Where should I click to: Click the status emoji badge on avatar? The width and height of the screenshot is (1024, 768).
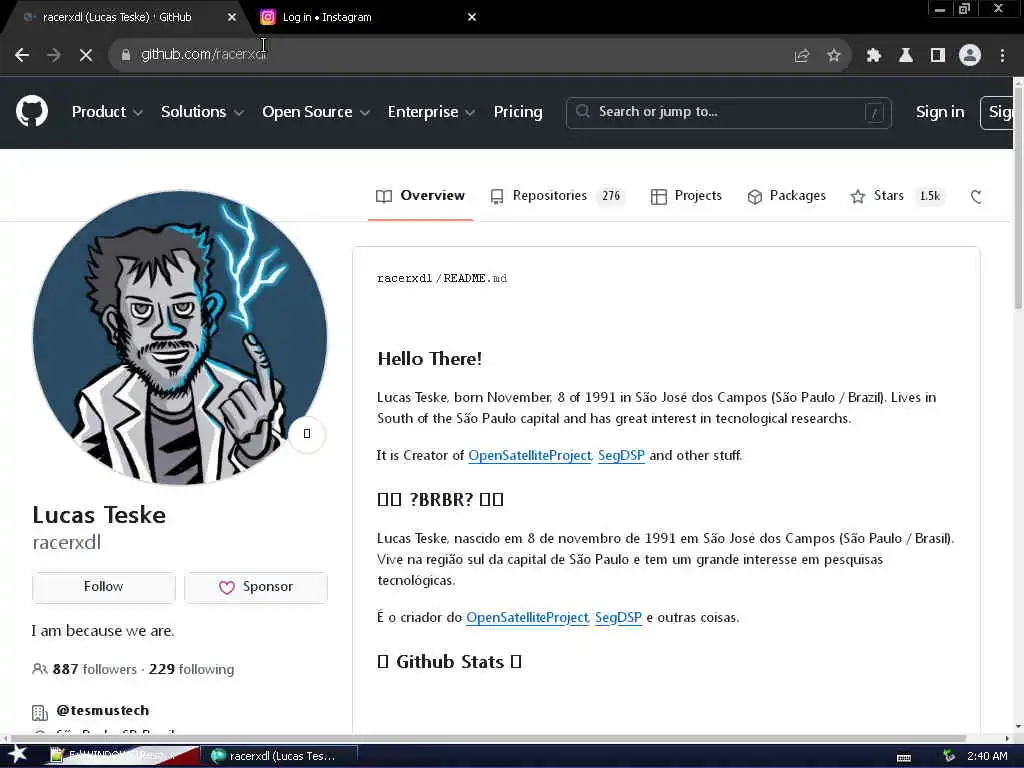point(307,434)
